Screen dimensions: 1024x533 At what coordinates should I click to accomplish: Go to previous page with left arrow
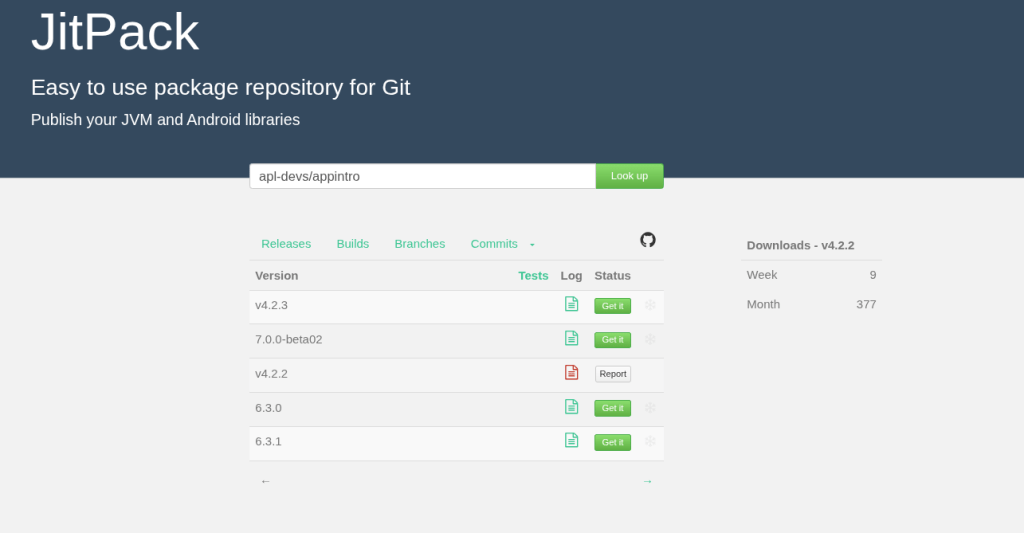[x=265, y=481]
